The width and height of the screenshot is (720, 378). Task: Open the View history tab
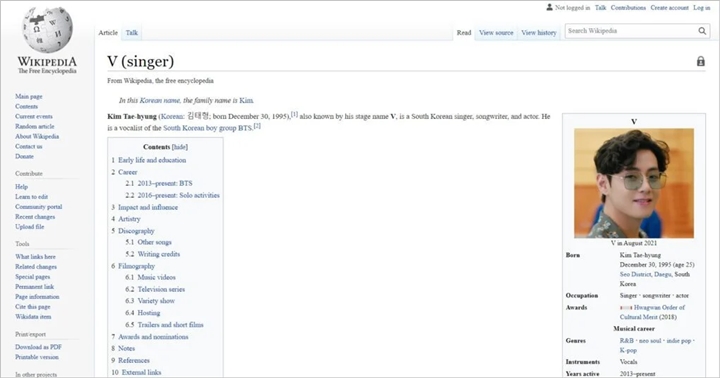(539, 33)
